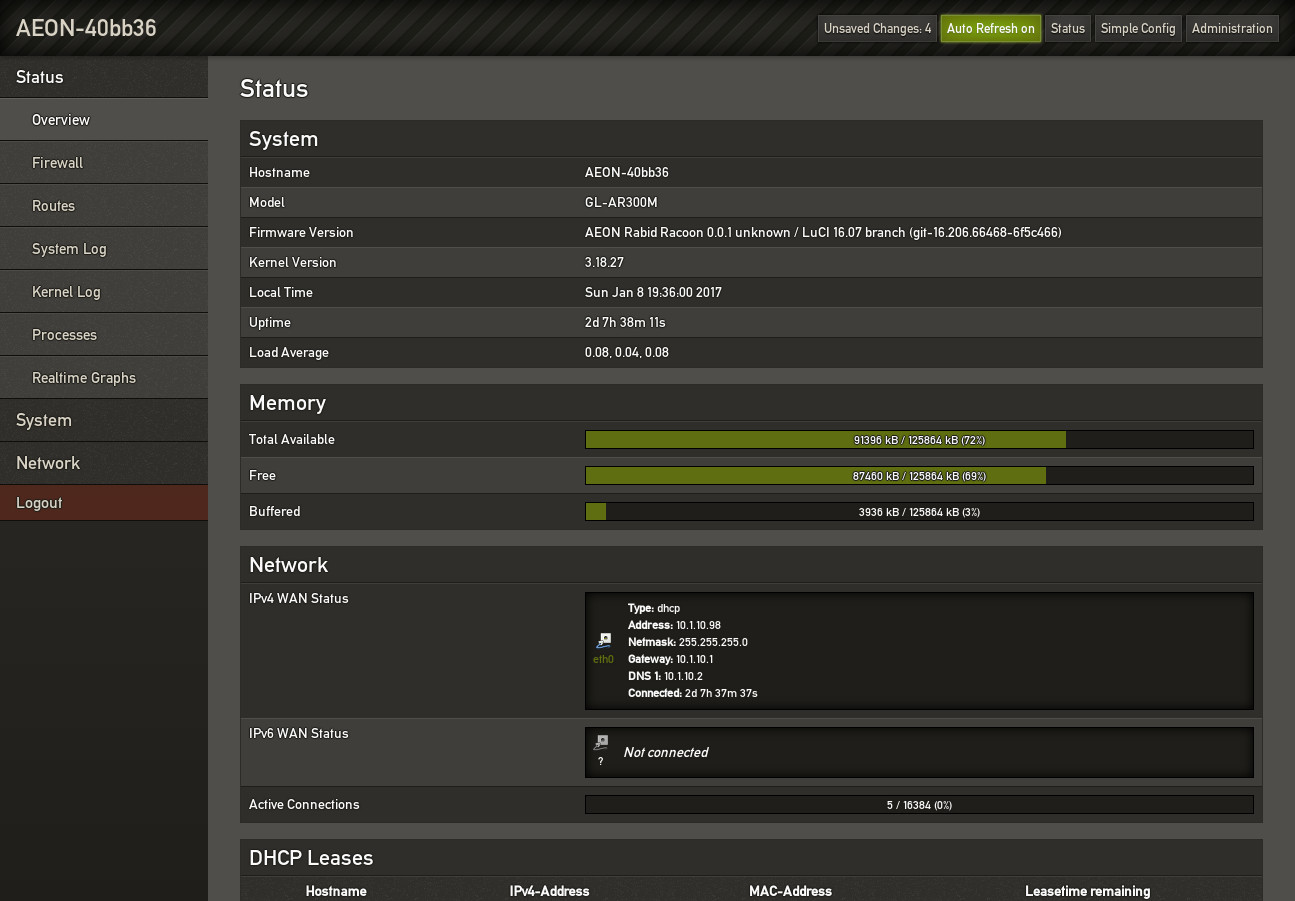Click the AEON-40bb36 header title

86,28
